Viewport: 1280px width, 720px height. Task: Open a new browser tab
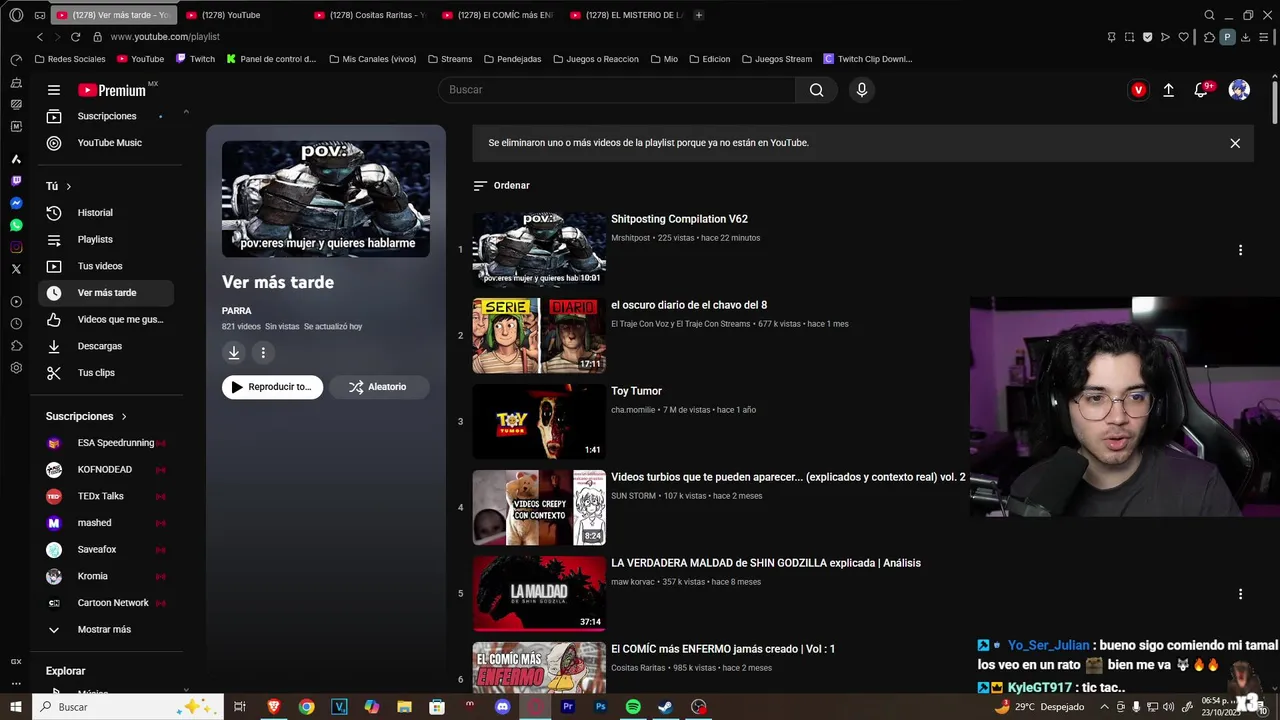tap(698, 15)
